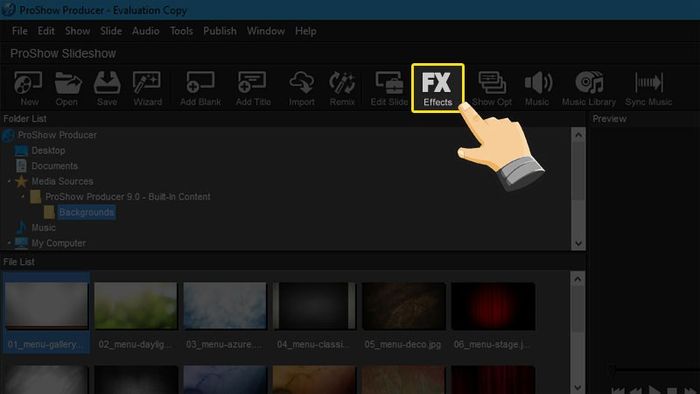The height and width of the screenshot is (394, 700).
Task: Select the 01_menu-gallery thumbnail
Action: 46,306
